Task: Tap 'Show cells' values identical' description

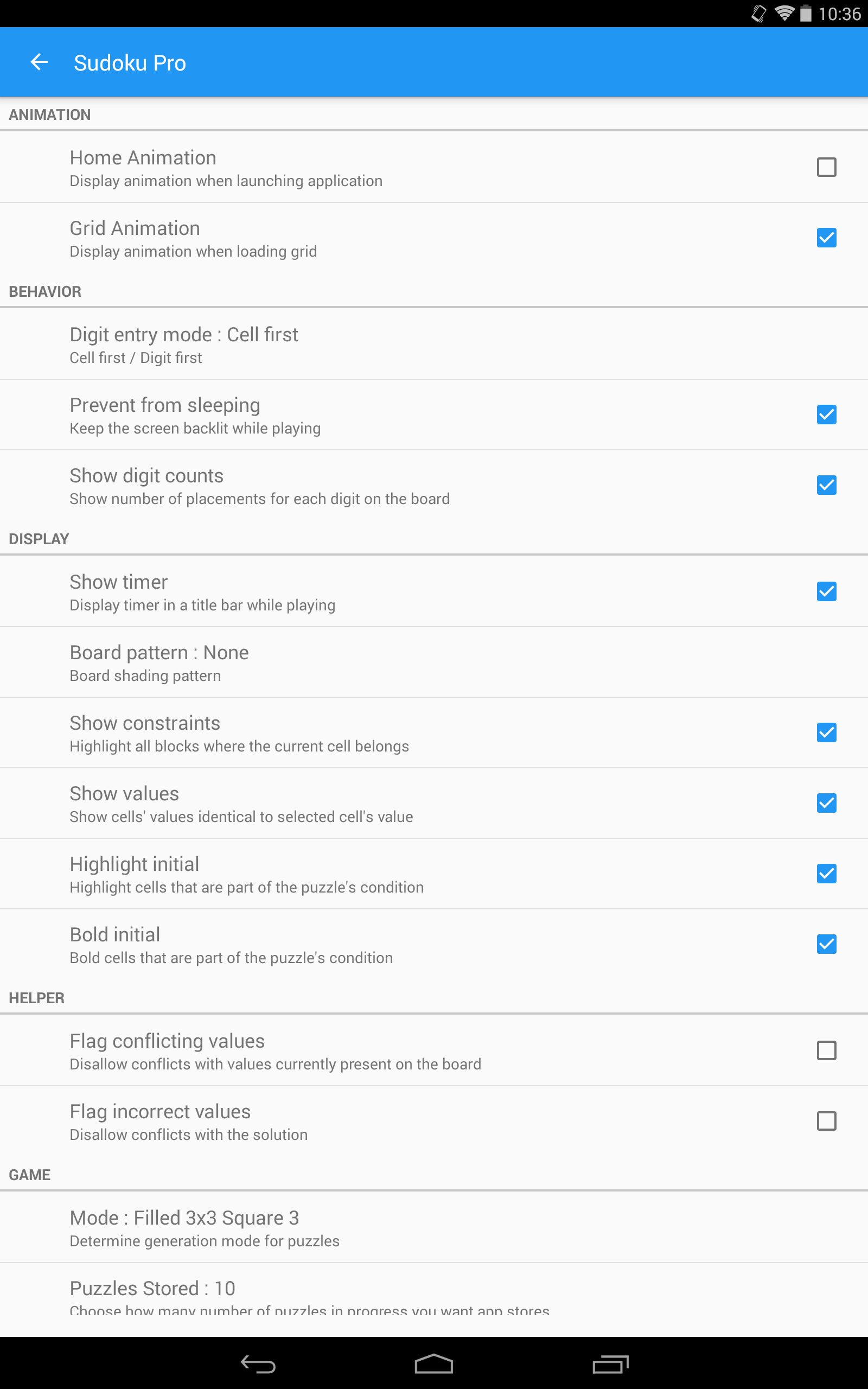Action: click(x=241, y=817)
